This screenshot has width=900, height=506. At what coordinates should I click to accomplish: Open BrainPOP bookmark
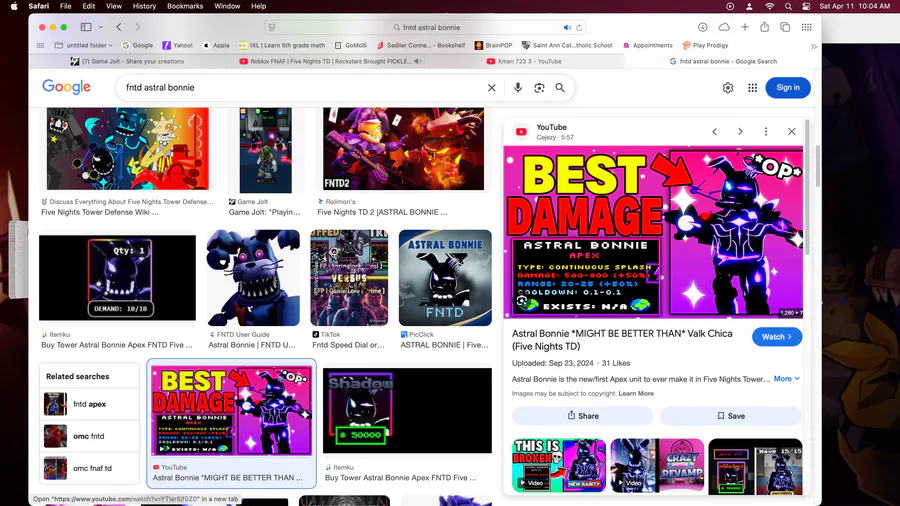(494, 45)
